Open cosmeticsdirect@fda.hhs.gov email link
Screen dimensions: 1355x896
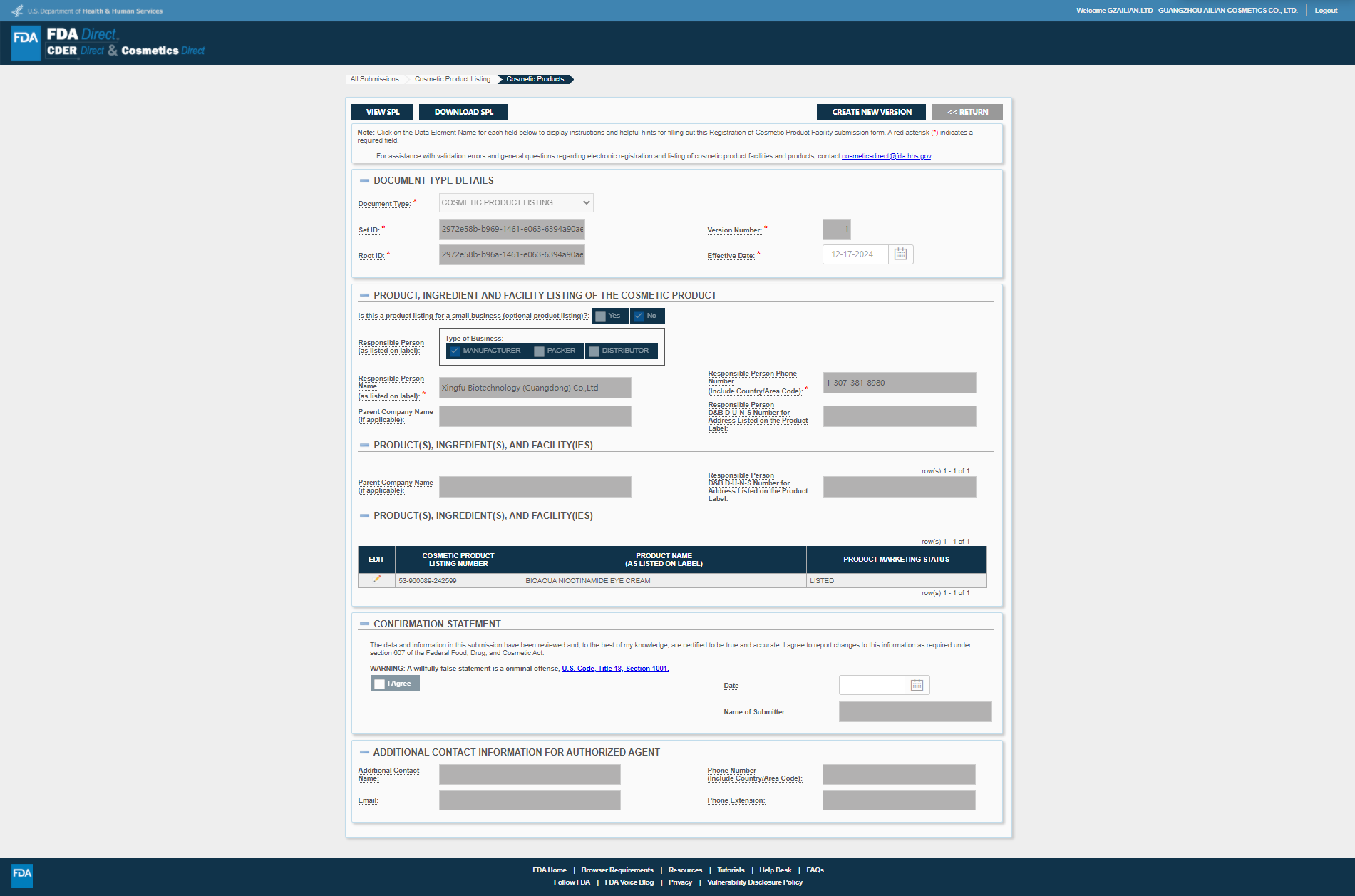click(x=886, y=156)
